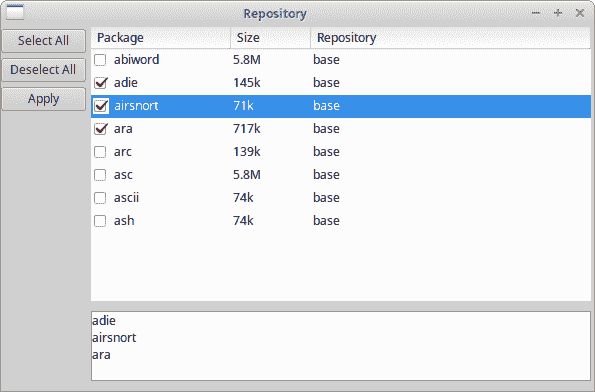Maximize the Repository window

pyautogui.click(x=558, y=13)
